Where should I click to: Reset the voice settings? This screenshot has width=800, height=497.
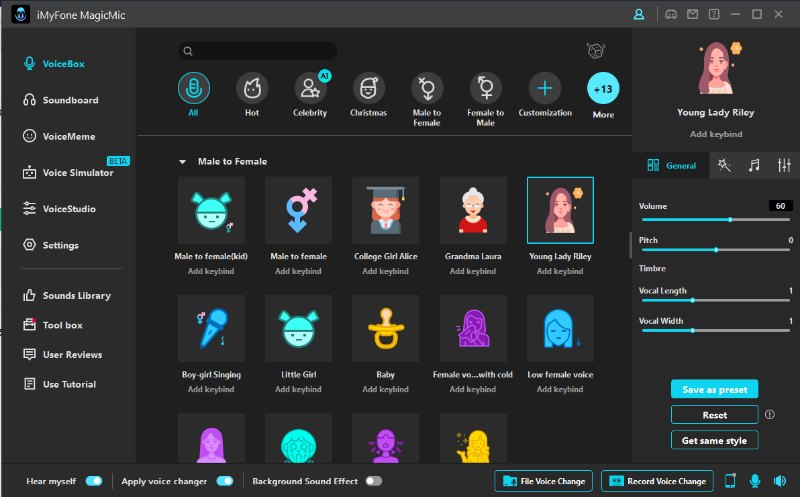point(714,415)
